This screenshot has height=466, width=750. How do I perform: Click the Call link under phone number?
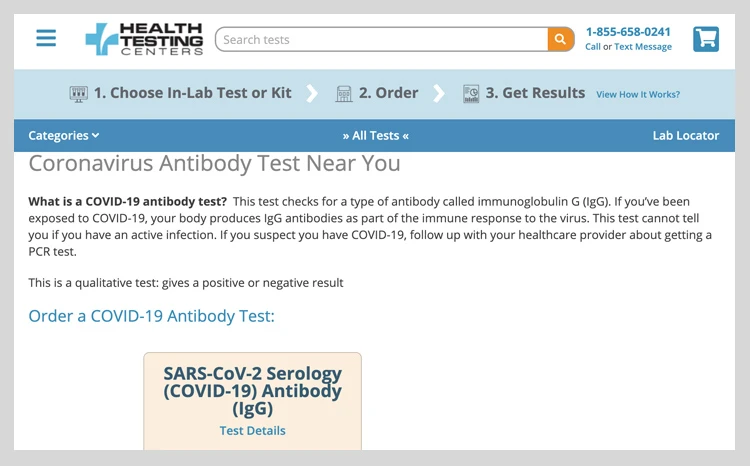(x=593, y=47)
